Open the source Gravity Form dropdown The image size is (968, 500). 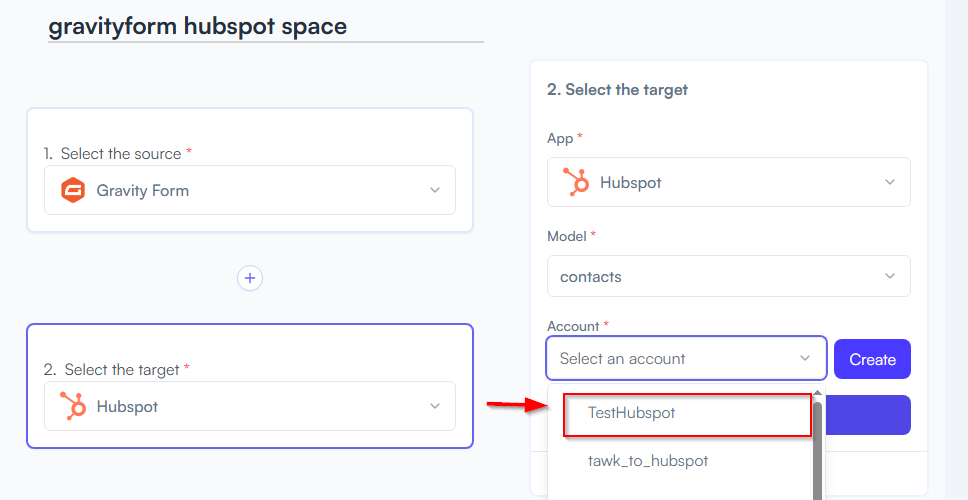tap(250, 190)
